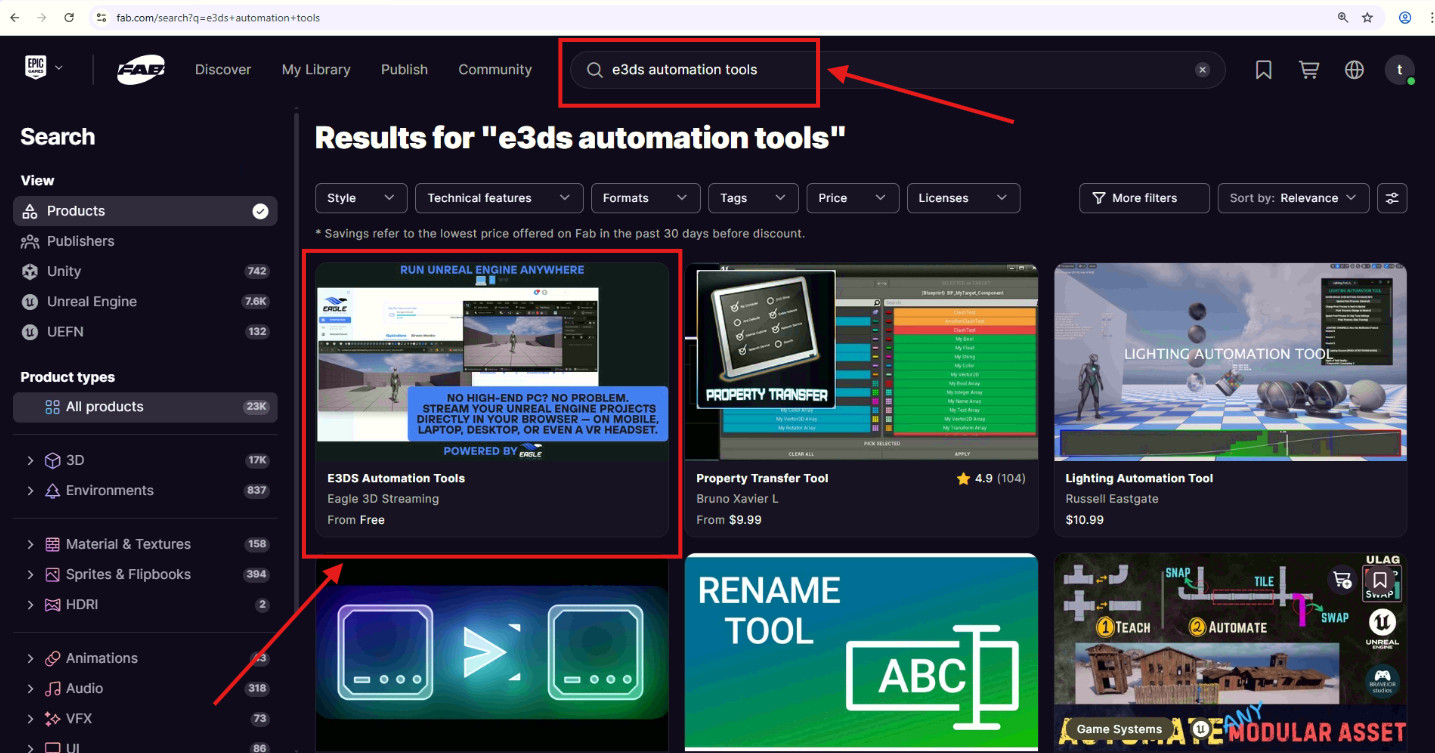This screenshot has height=753, width=1435.
Task: Click the Lighting Automation Tool thumbnail
Action: pyautogui.click(x=1230, y=361)
